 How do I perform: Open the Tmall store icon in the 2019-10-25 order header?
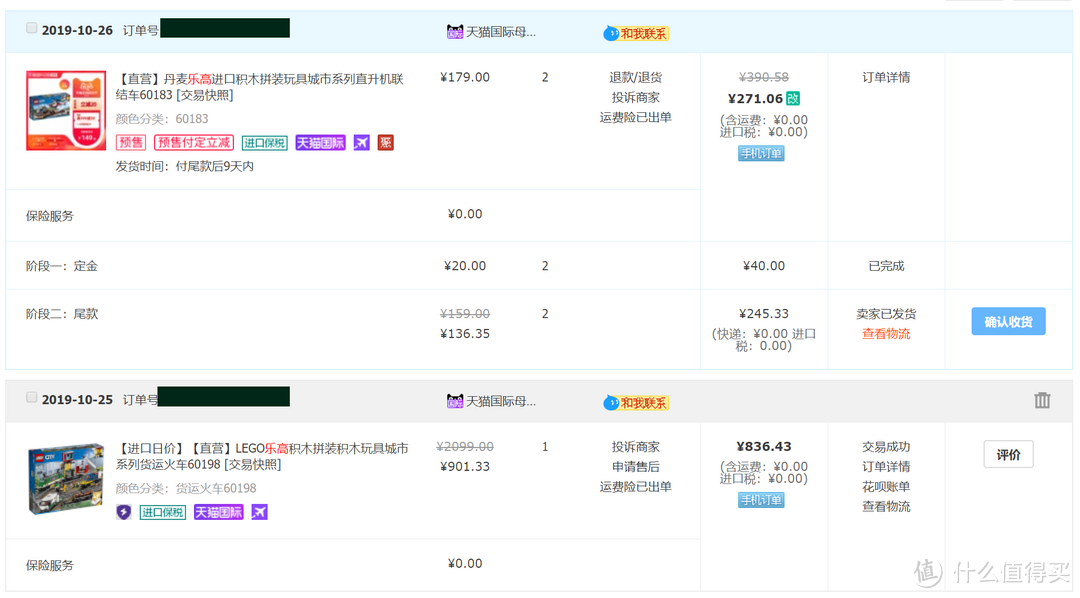[x=455, y=401]
